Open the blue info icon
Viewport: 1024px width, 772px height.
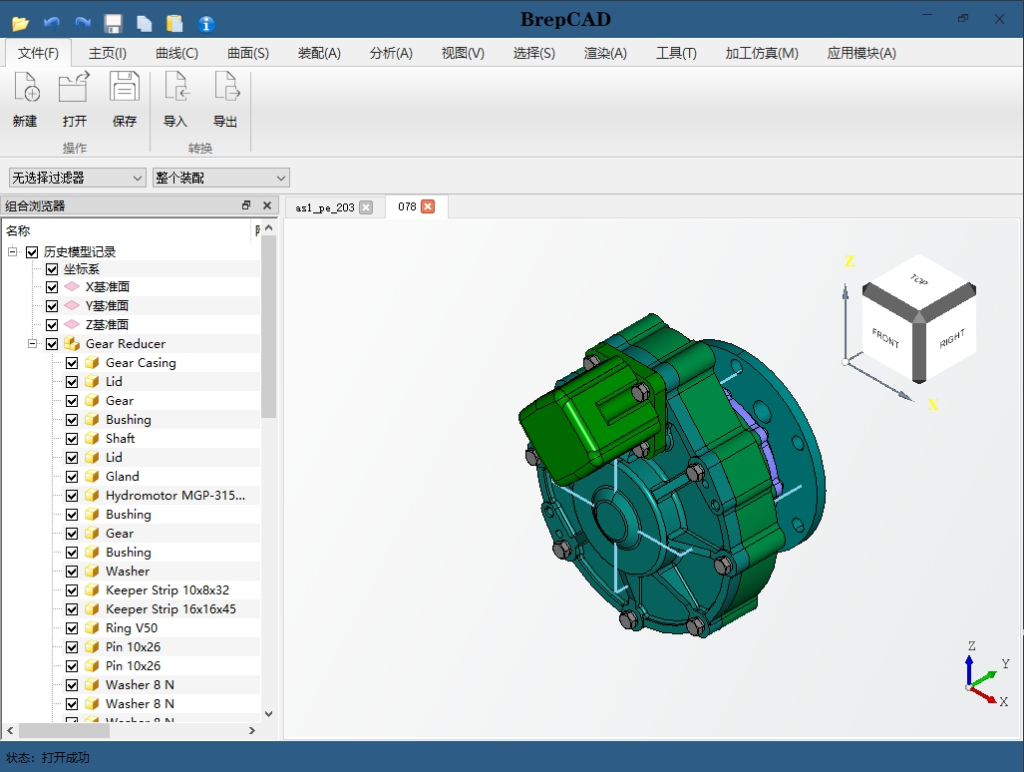206,24
